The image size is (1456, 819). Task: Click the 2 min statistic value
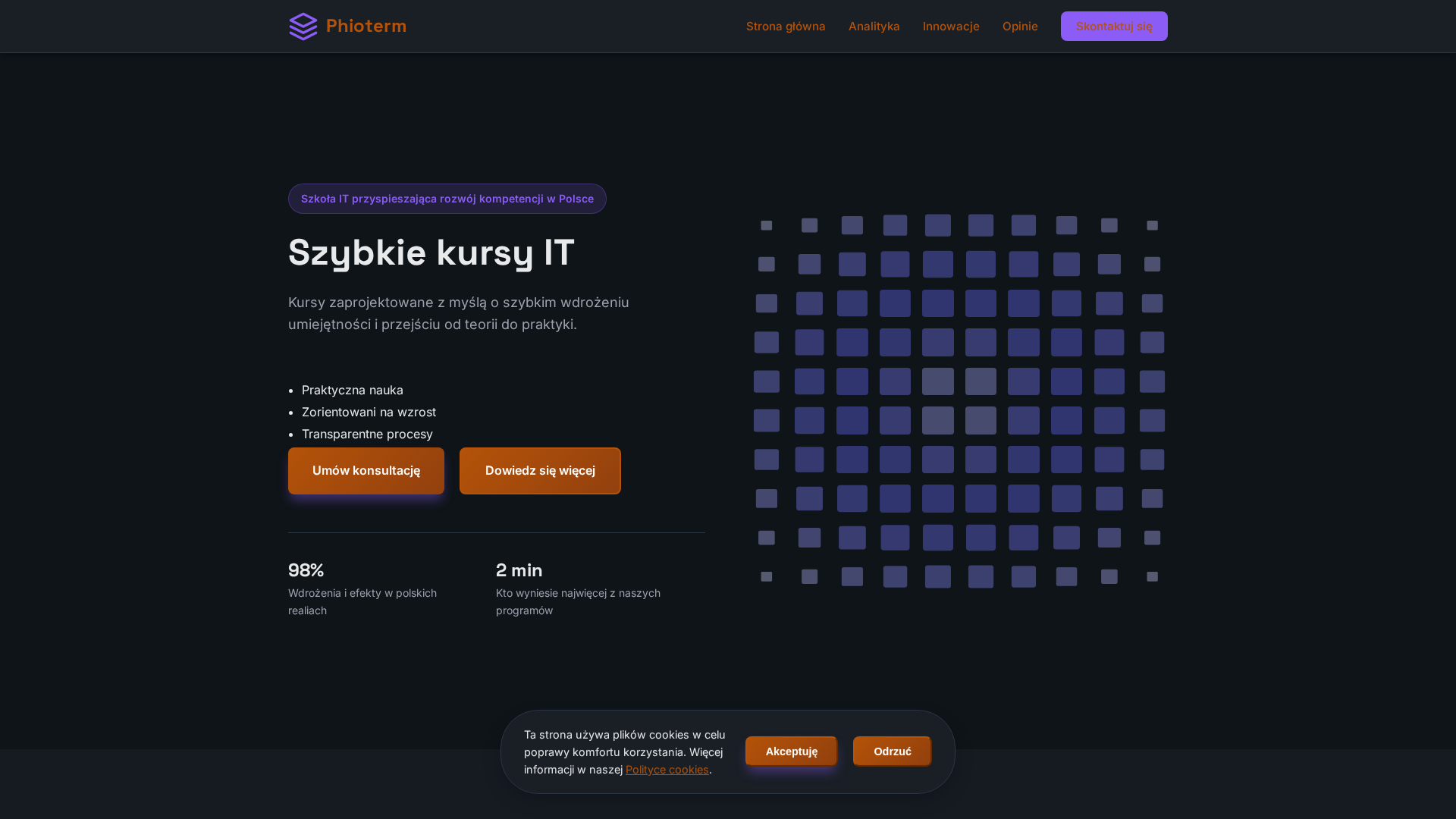point(519,570)
